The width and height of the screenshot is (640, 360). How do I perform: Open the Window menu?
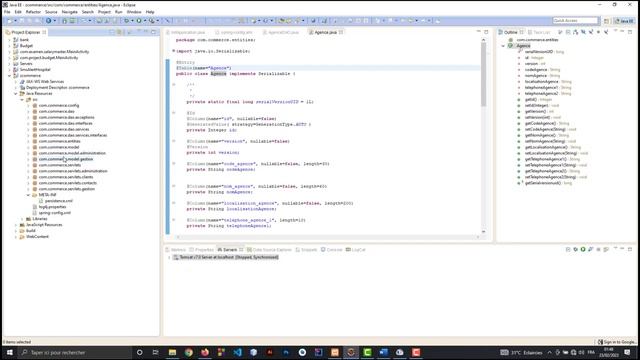[133, 12]
